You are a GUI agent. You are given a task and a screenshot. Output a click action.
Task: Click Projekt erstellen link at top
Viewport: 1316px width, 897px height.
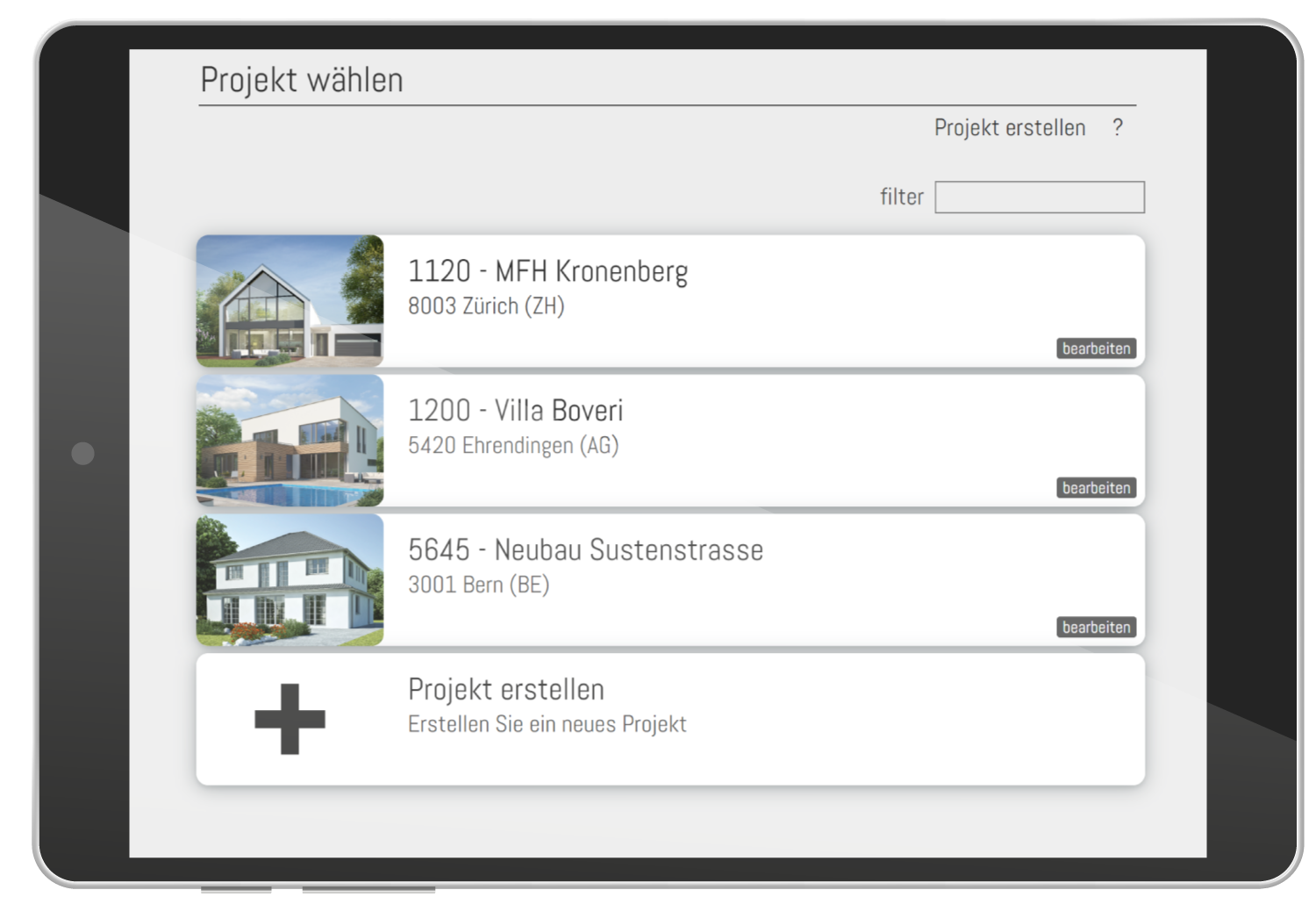[x=1010, y=128]
